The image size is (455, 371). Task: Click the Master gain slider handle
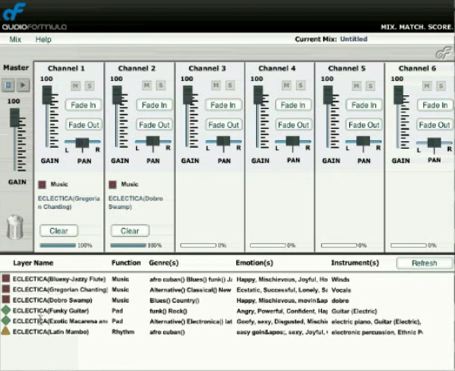14,118
